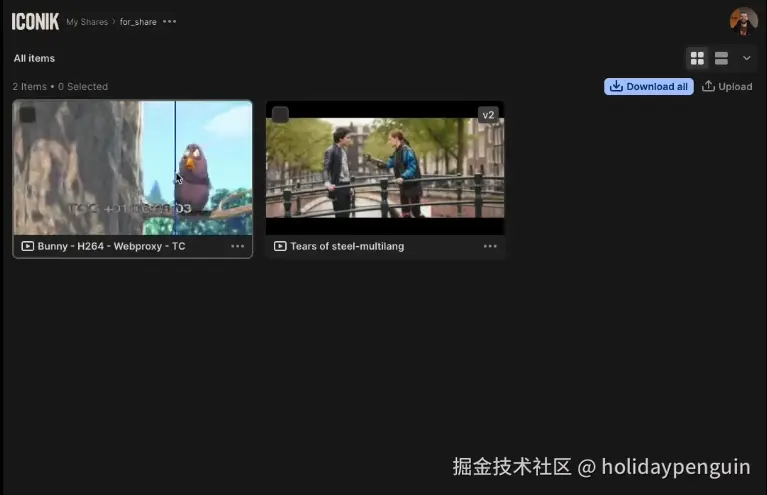Open the Tears of steel thumbnail
The height and width of the screenshot is (495, 767).
[385, 168]
